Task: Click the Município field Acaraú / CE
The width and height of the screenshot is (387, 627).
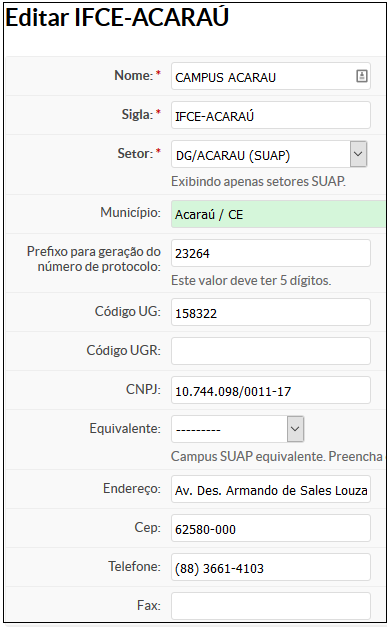Action: pos(278,214)
